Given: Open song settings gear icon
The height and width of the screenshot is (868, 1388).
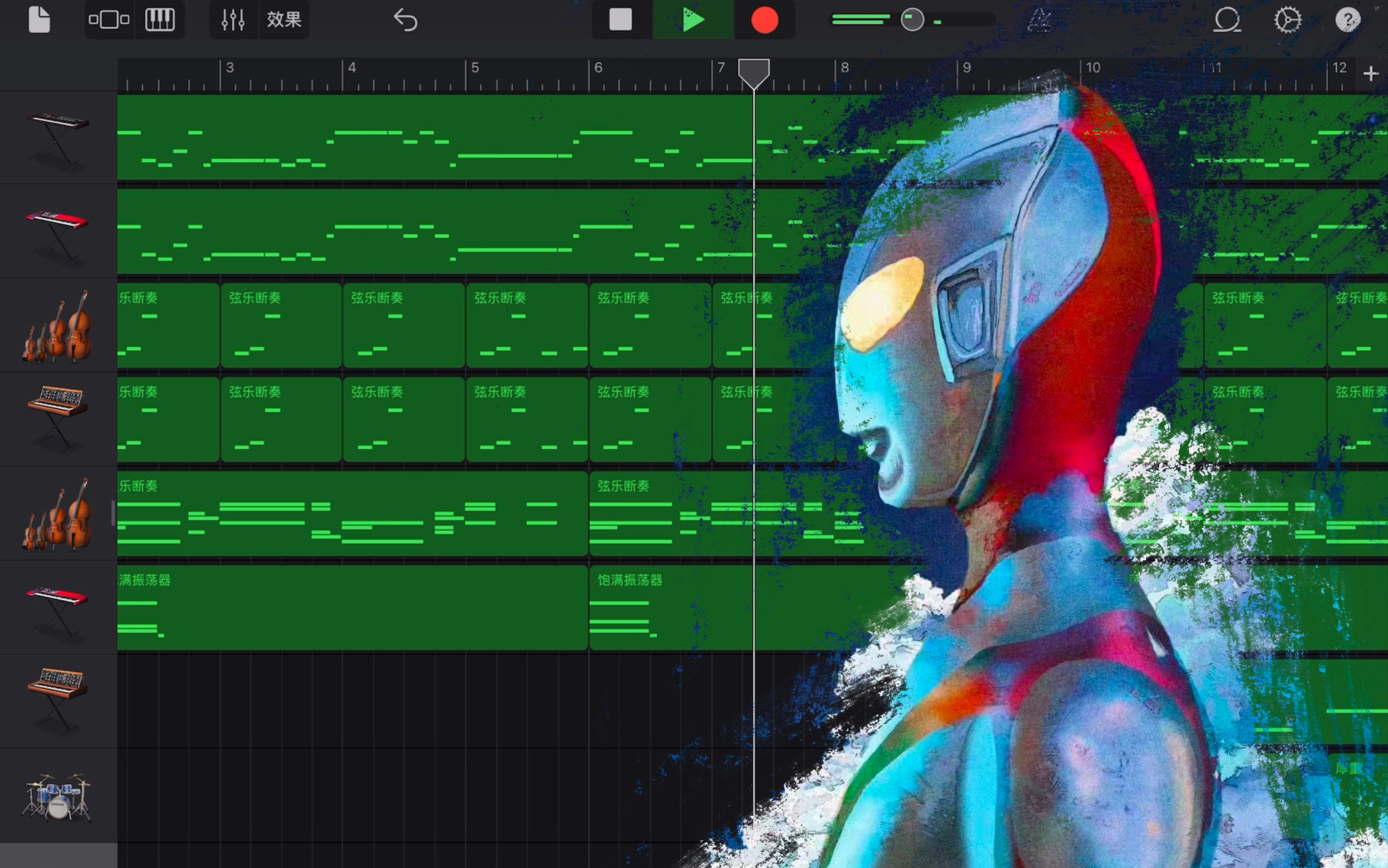Looking at the screenshot, I should (x=1287, y=20).
